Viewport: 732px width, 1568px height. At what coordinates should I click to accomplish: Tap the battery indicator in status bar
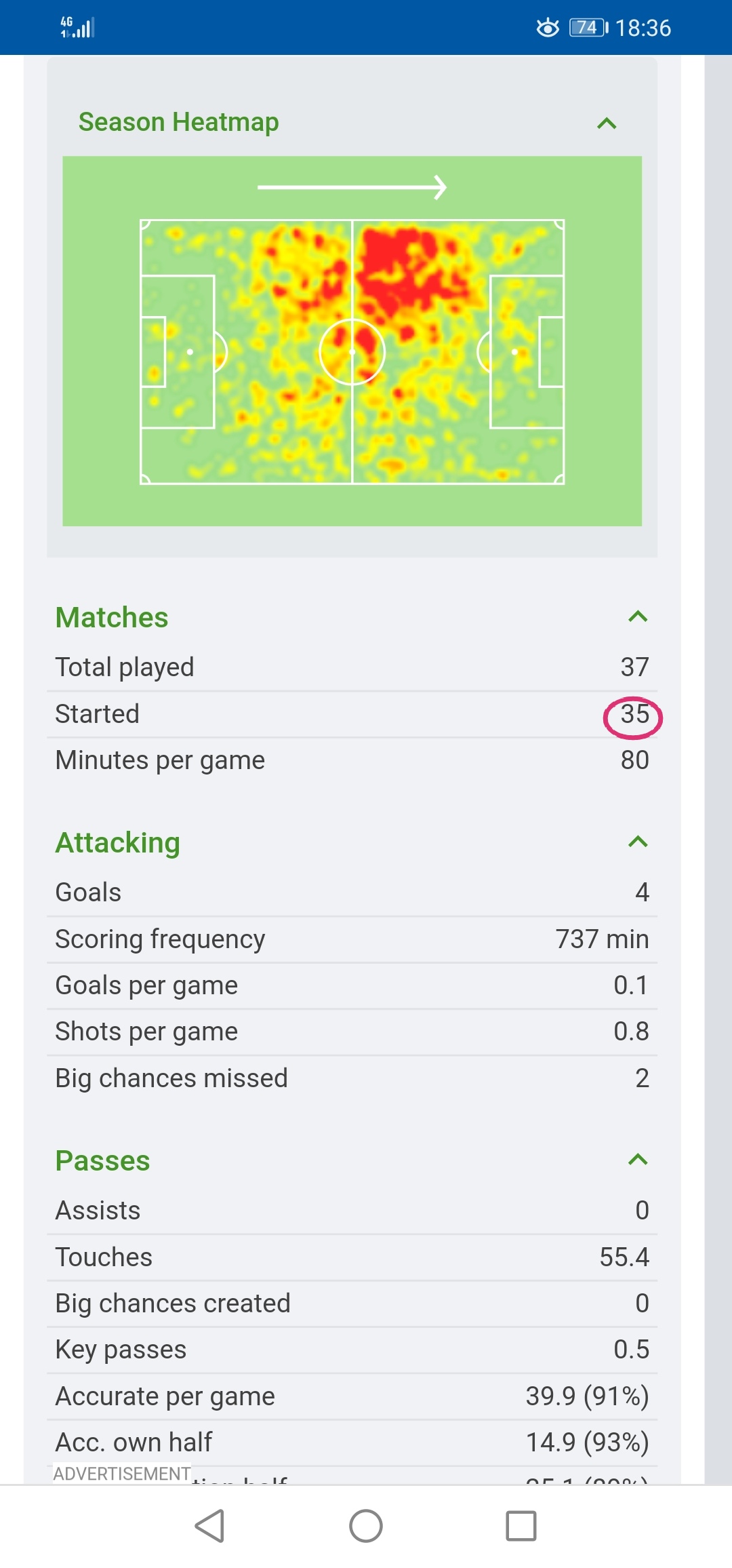click(588, 28)
